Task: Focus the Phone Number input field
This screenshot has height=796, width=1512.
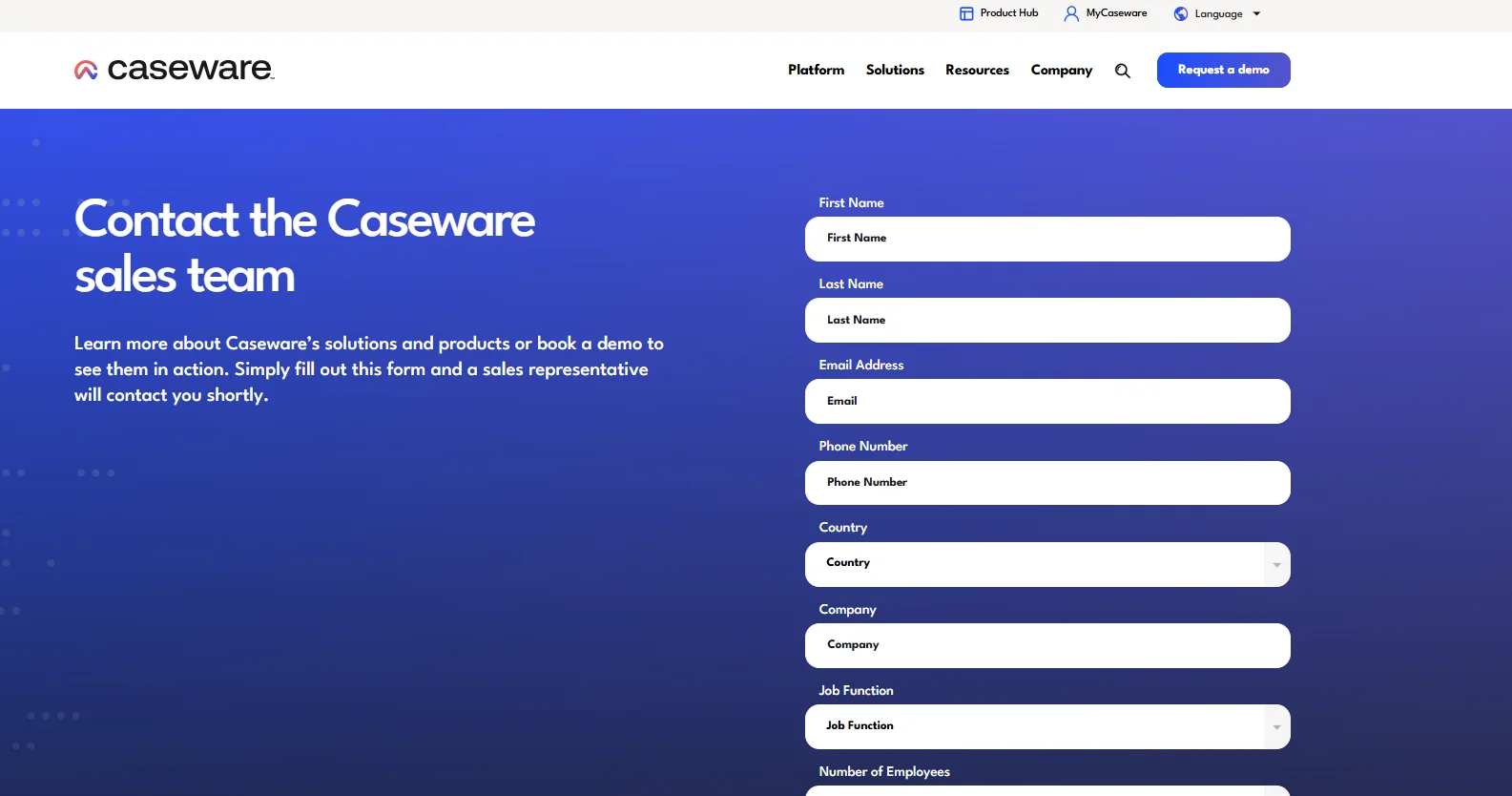Action: click(1047, 483)
